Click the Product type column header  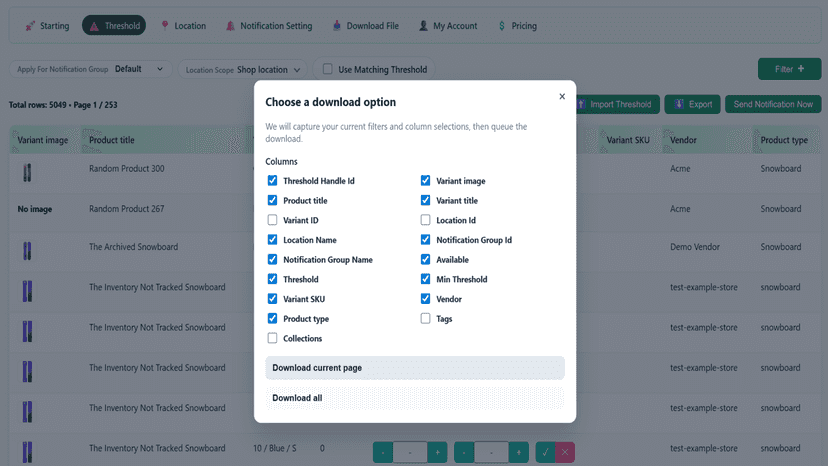tap(784, 140)
